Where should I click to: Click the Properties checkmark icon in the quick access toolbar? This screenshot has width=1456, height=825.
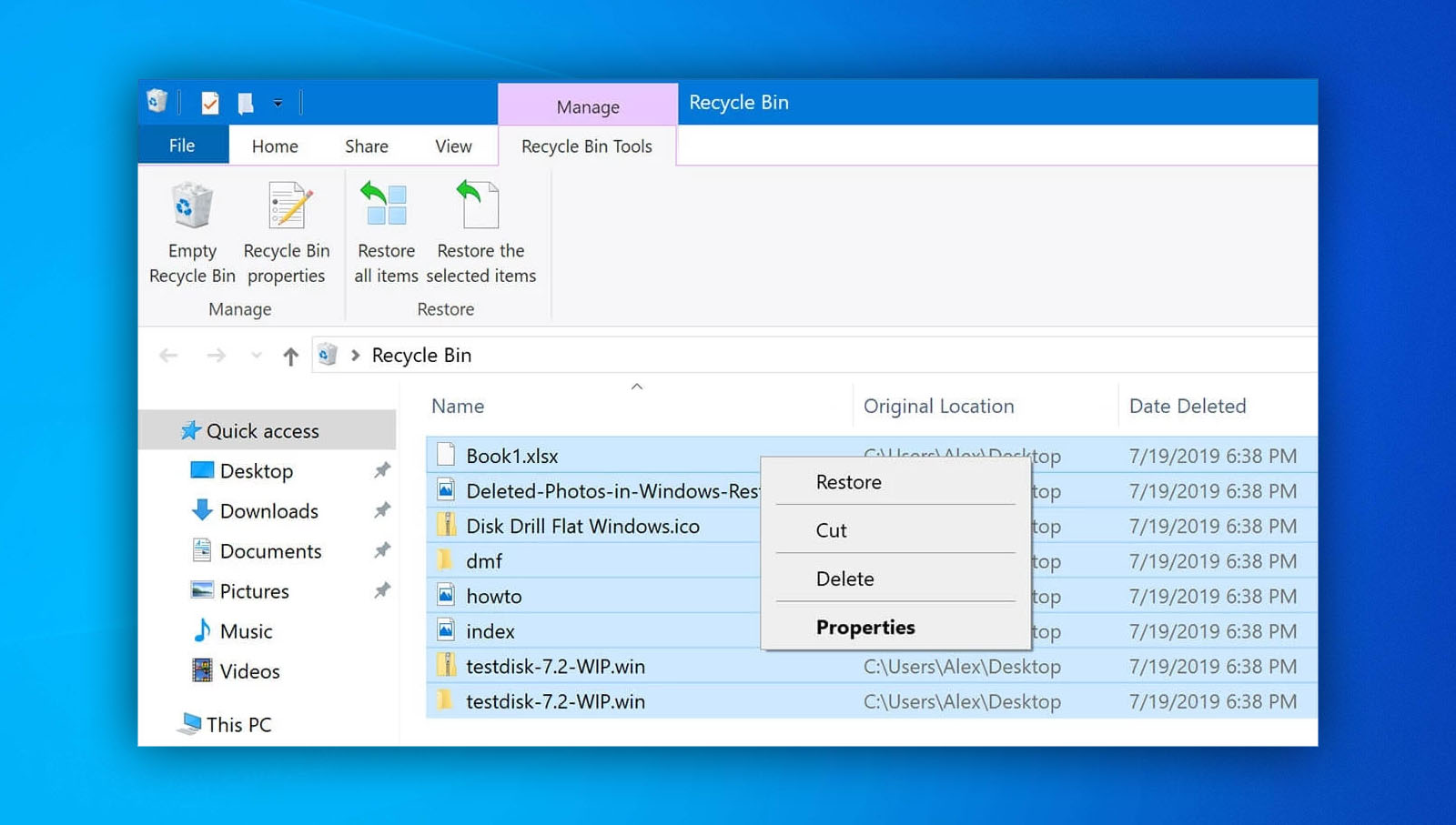210,103
